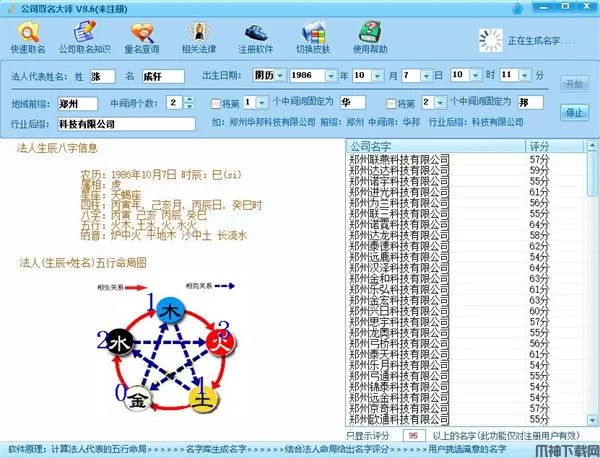
Task: Enable fixing second middle word to 邦
Action: click(x=391, y=103)
